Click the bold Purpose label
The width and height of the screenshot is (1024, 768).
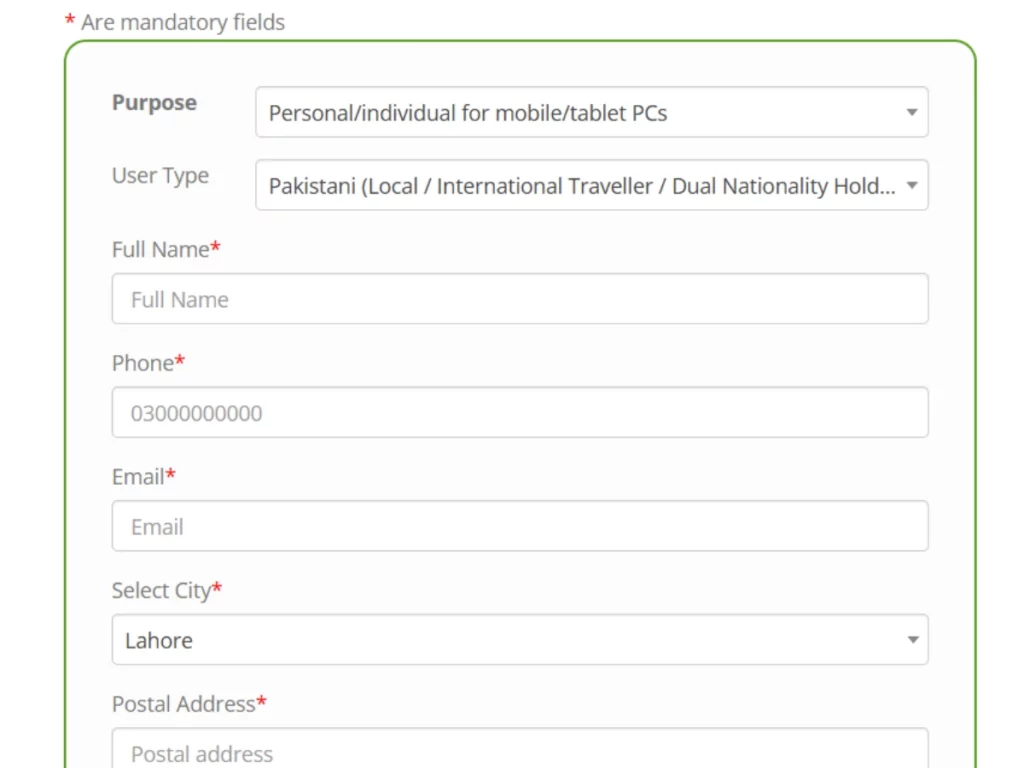154,103
